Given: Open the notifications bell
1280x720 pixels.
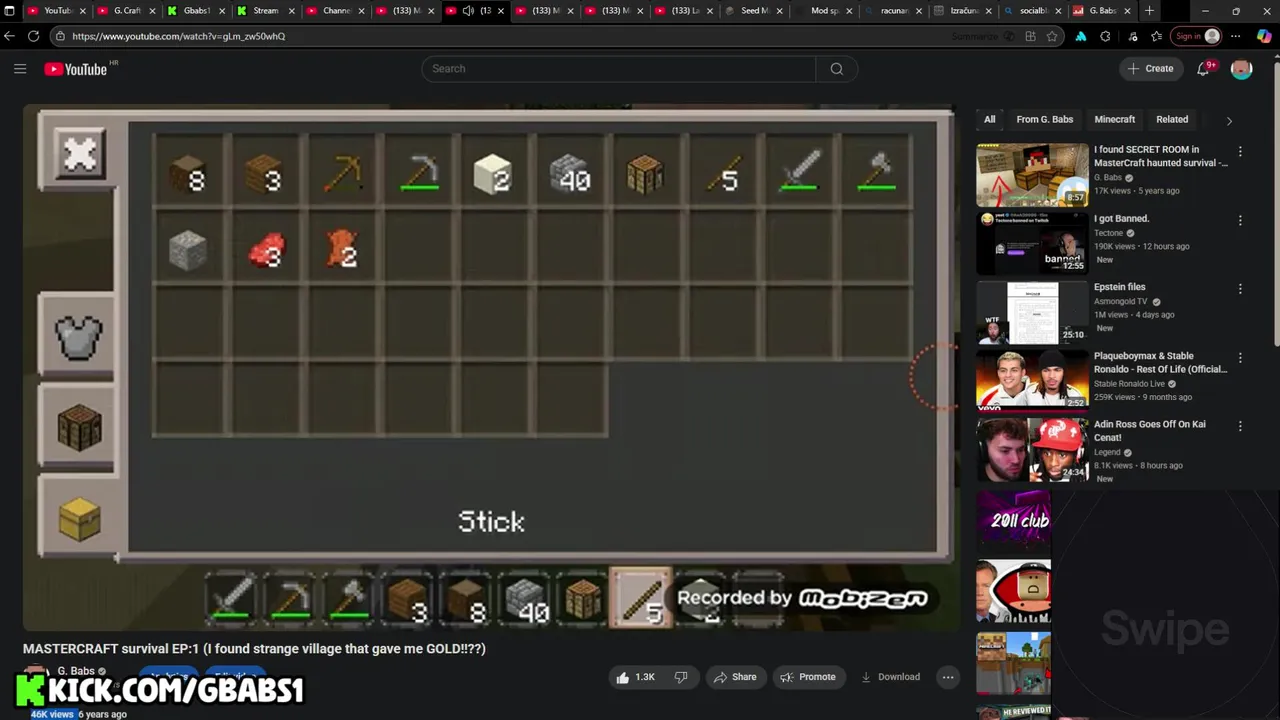Looking at the screenshot, I should click(x=1204, y=69).
